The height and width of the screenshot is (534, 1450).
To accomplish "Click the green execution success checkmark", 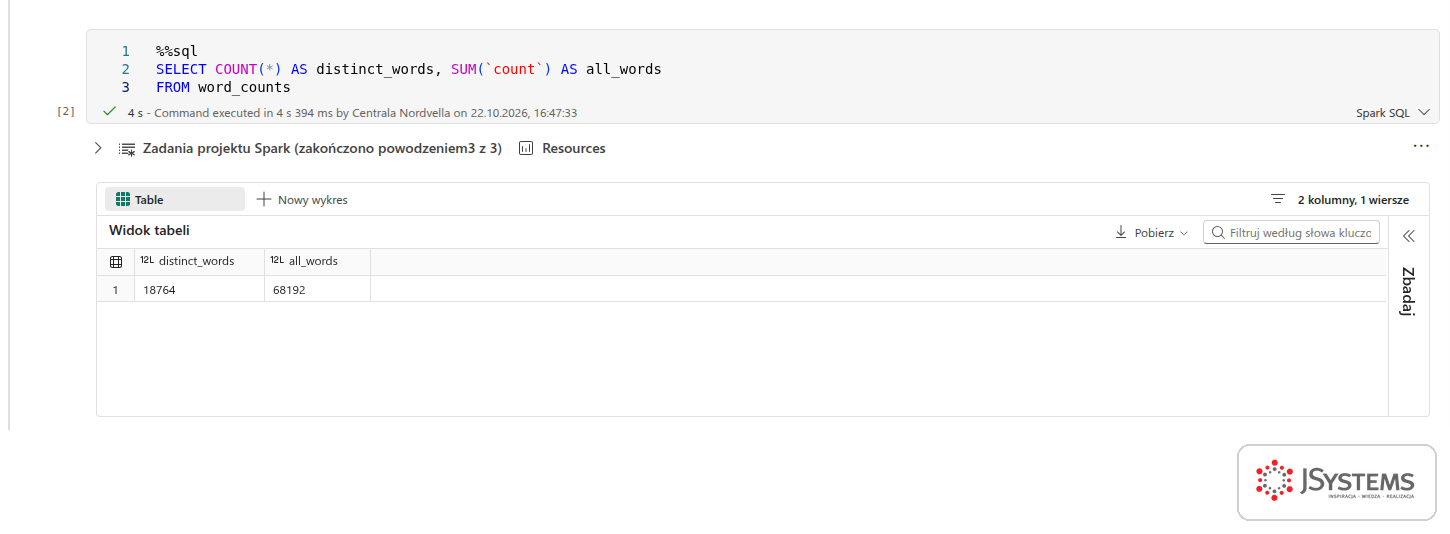I will 110,112.
